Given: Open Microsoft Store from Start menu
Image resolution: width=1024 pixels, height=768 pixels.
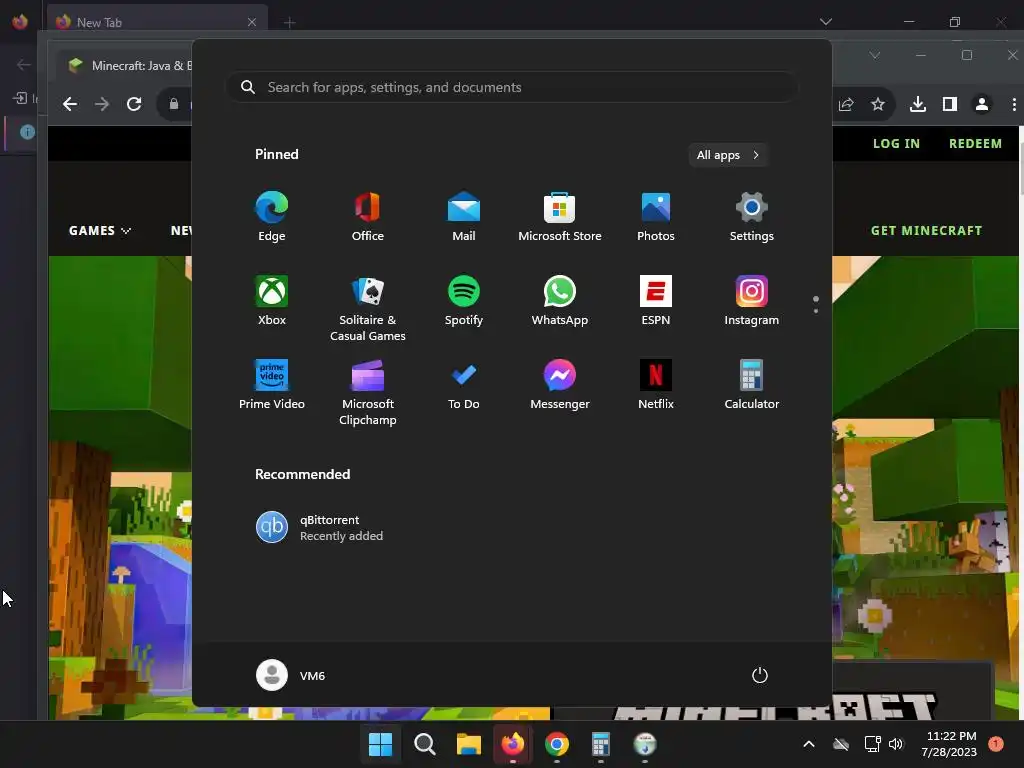Looking at the screenshot, I should point(560,216).
